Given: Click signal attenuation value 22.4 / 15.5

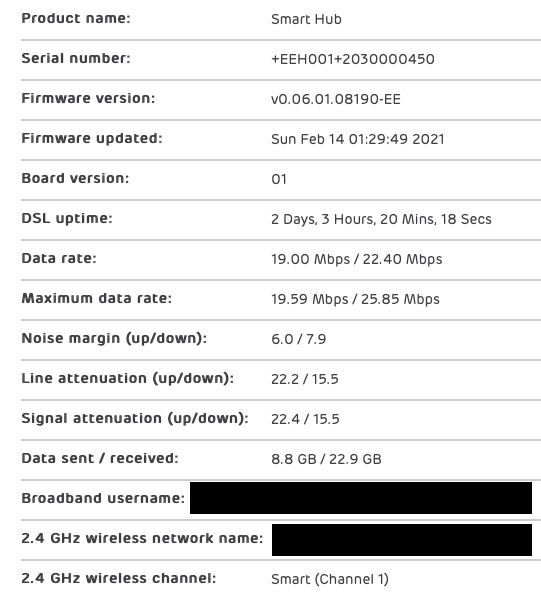Looking at the screenshot, I should (x=305, y=419).
